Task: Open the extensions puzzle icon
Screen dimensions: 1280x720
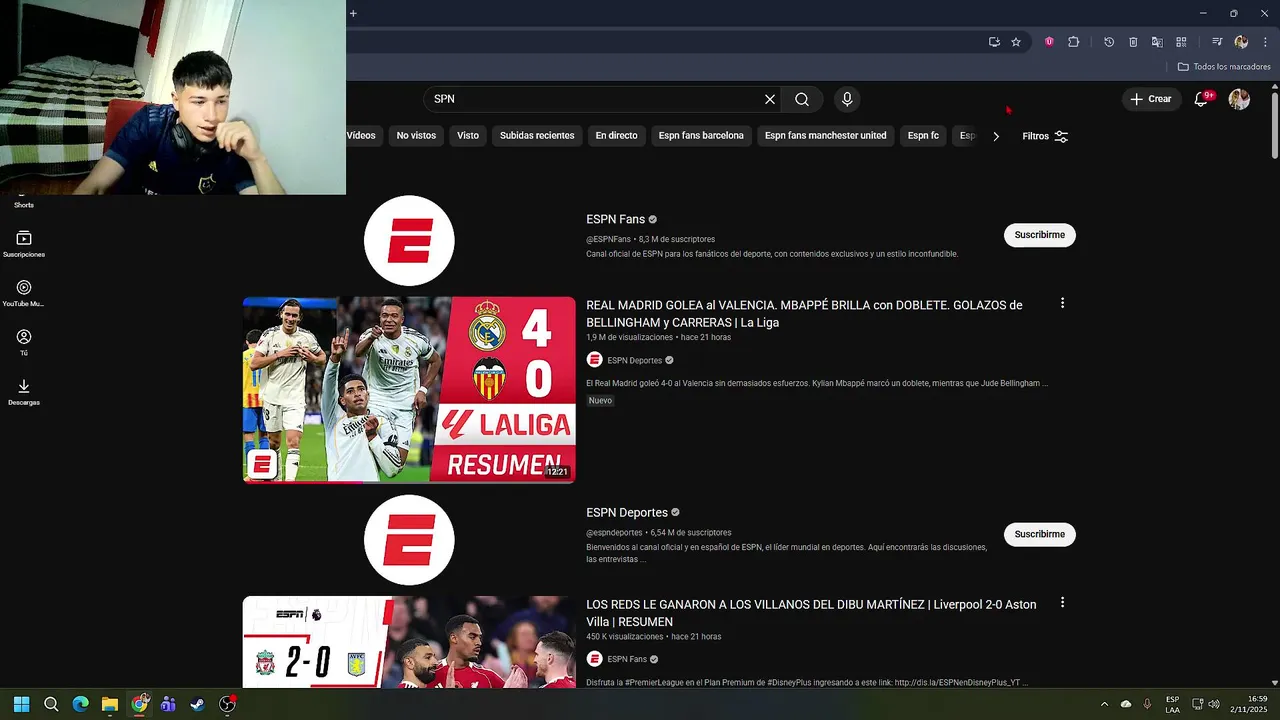Action: point(1073,42)
